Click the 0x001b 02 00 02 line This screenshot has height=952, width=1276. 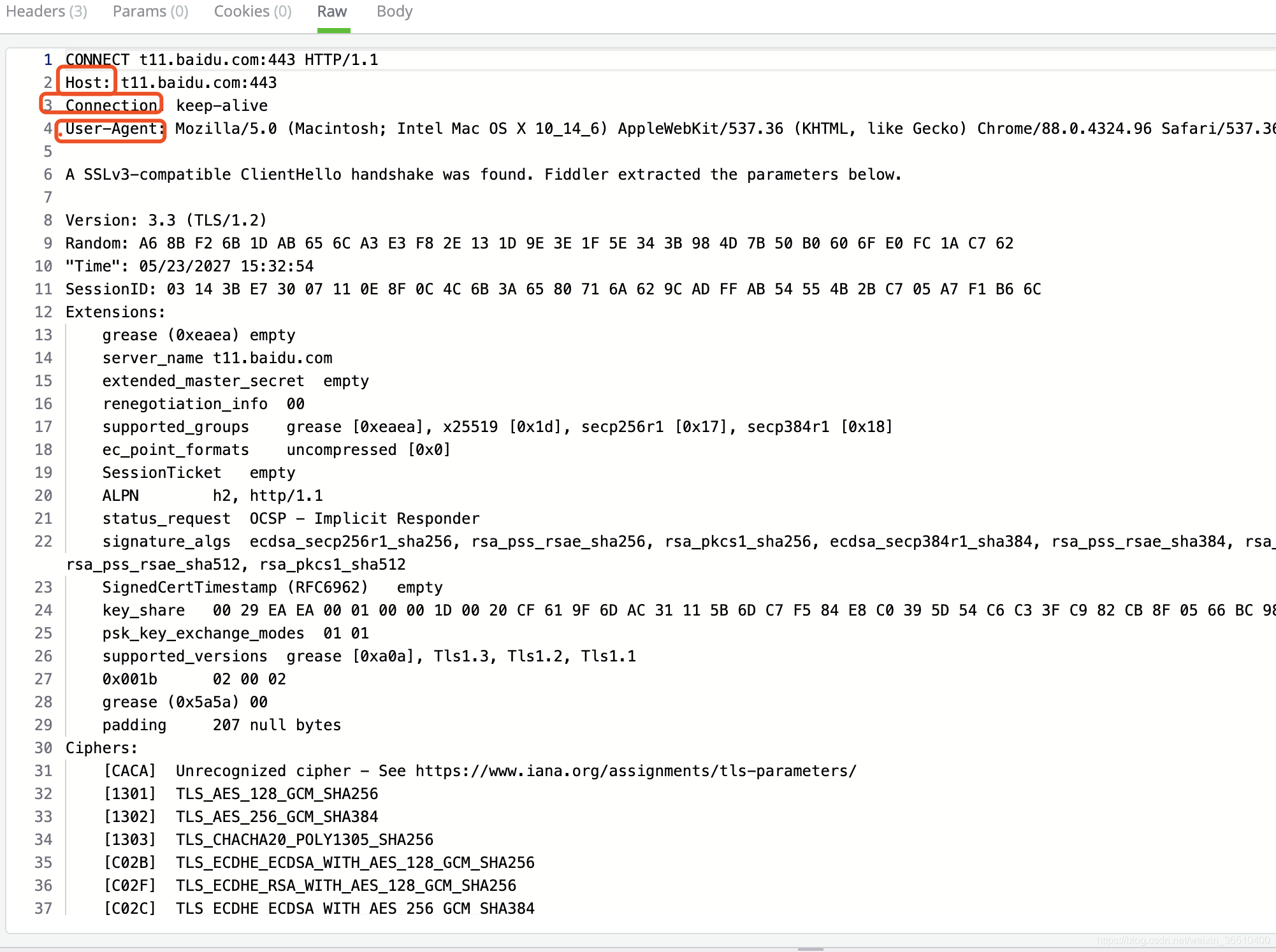[x=194, y=679]
